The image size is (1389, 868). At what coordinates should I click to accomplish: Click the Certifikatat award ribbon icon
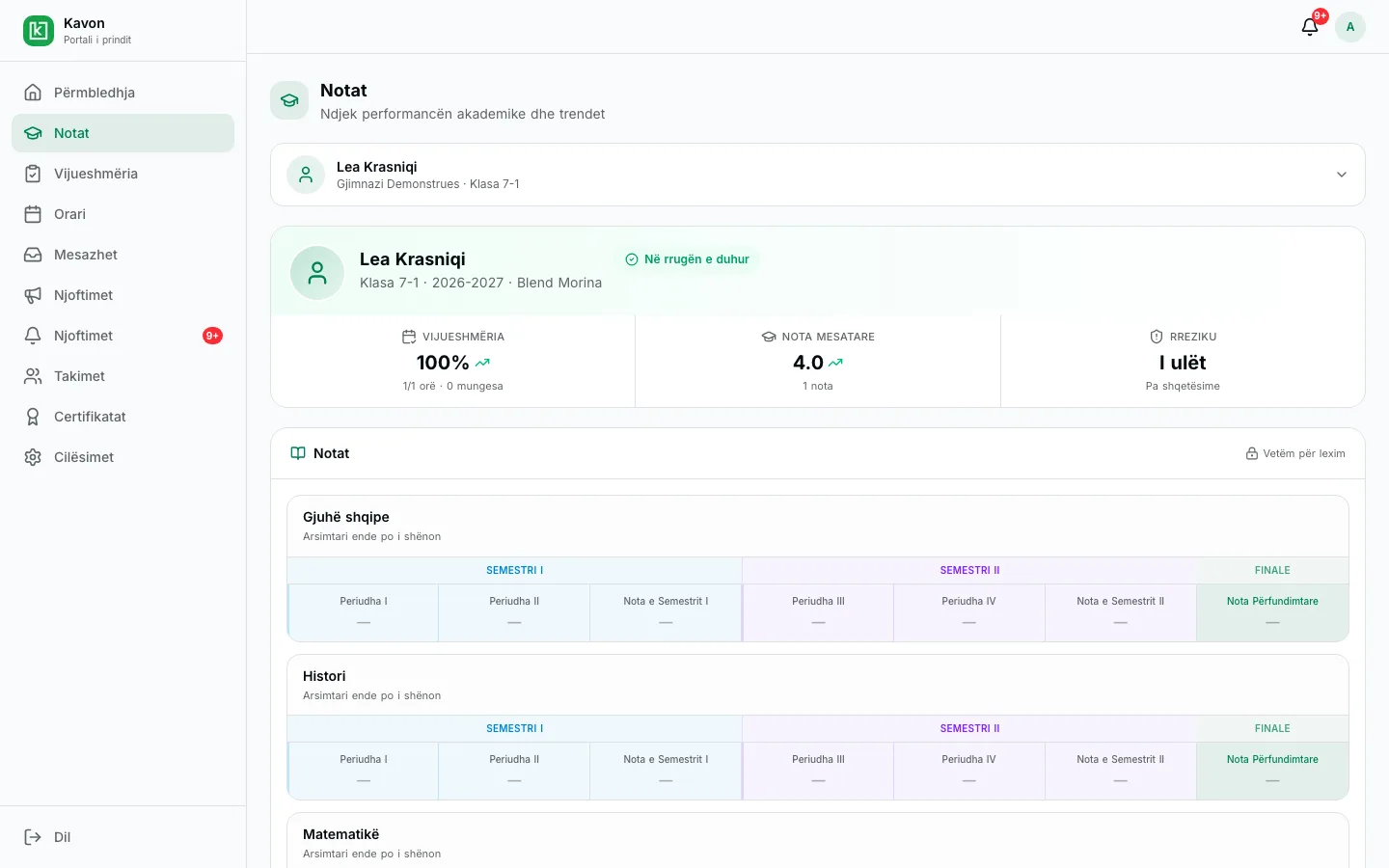point(33,417)
